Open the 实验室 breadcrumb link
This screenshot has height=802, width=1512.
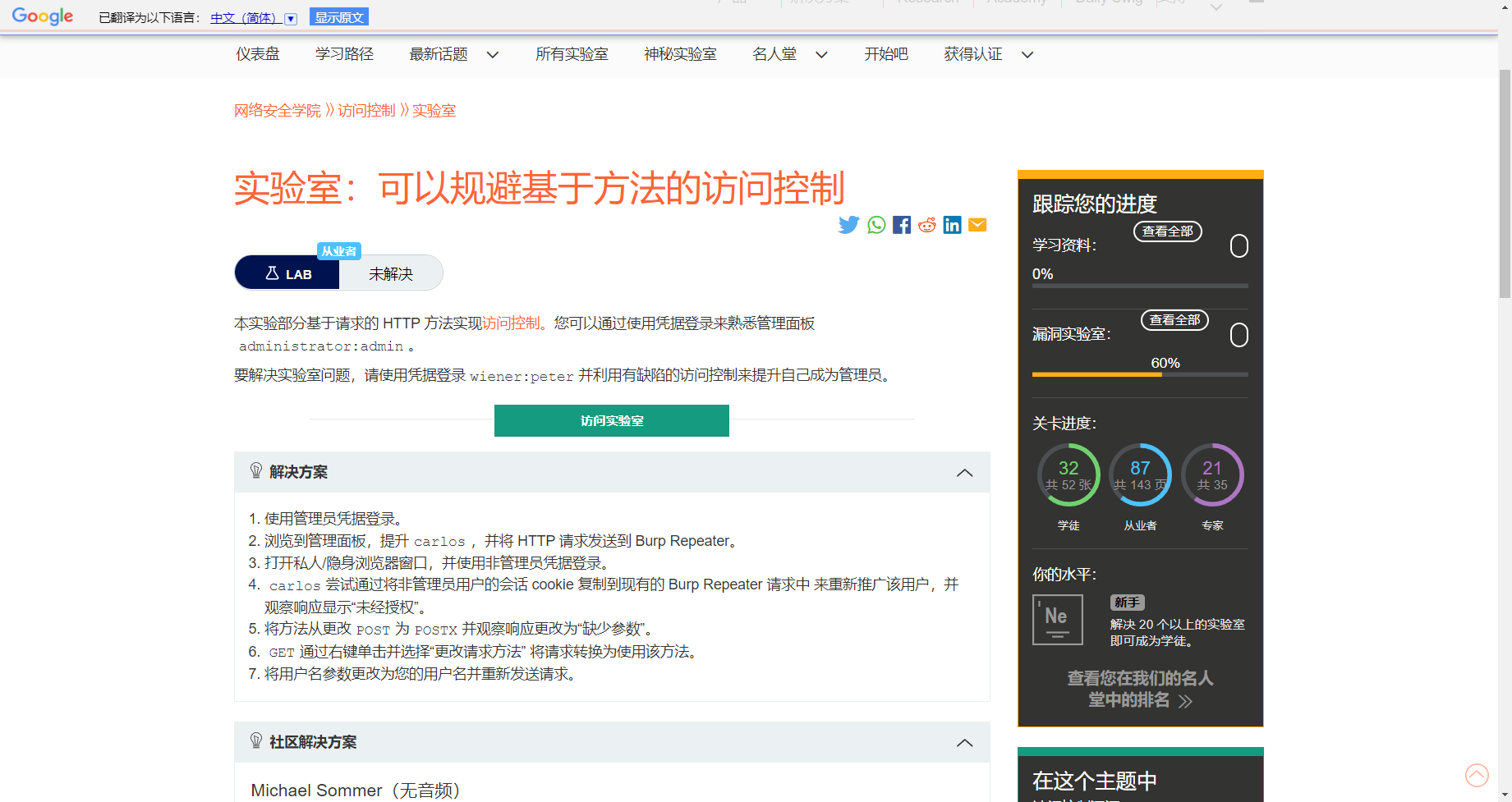click(x=434, y=111)
